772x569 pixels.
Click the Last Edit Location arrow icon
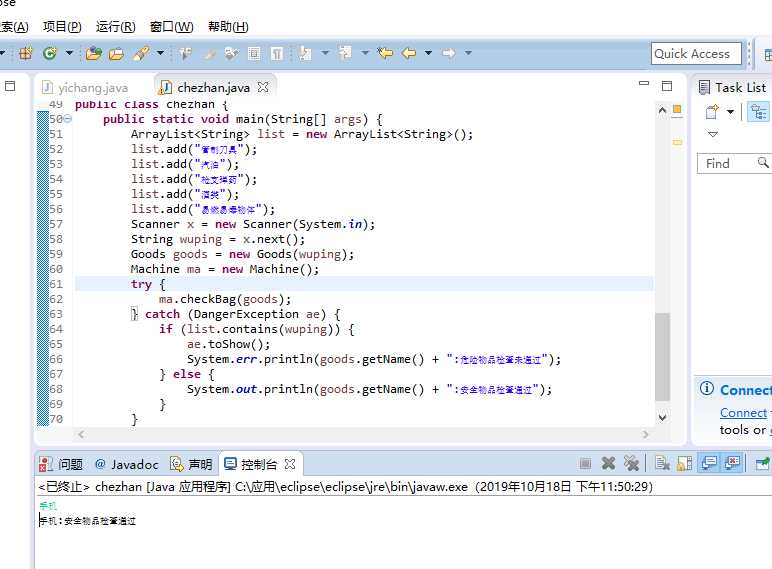(x=385, y=53)
